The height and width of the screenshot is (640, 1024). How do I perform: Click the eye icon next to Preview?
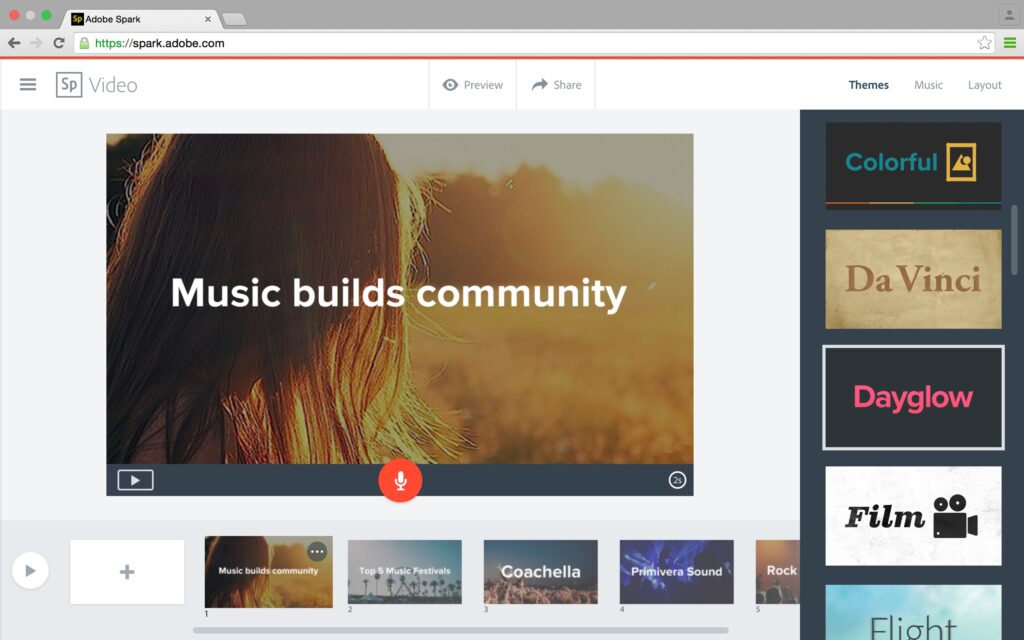pos(451,85)
